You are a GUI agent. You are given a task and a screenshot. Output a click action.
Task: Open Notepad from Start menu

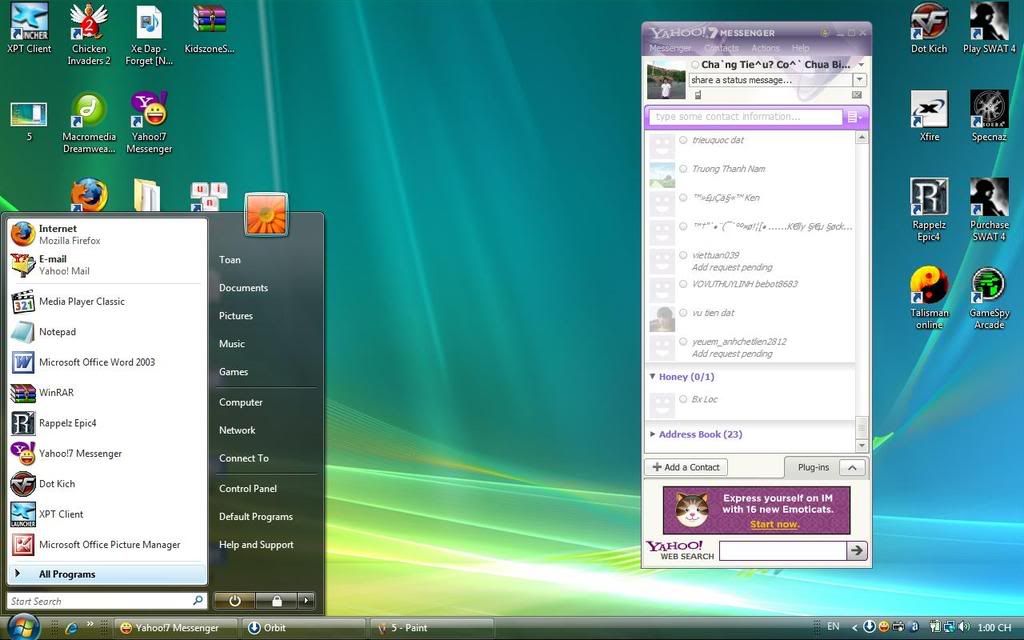tap(106, 332)
